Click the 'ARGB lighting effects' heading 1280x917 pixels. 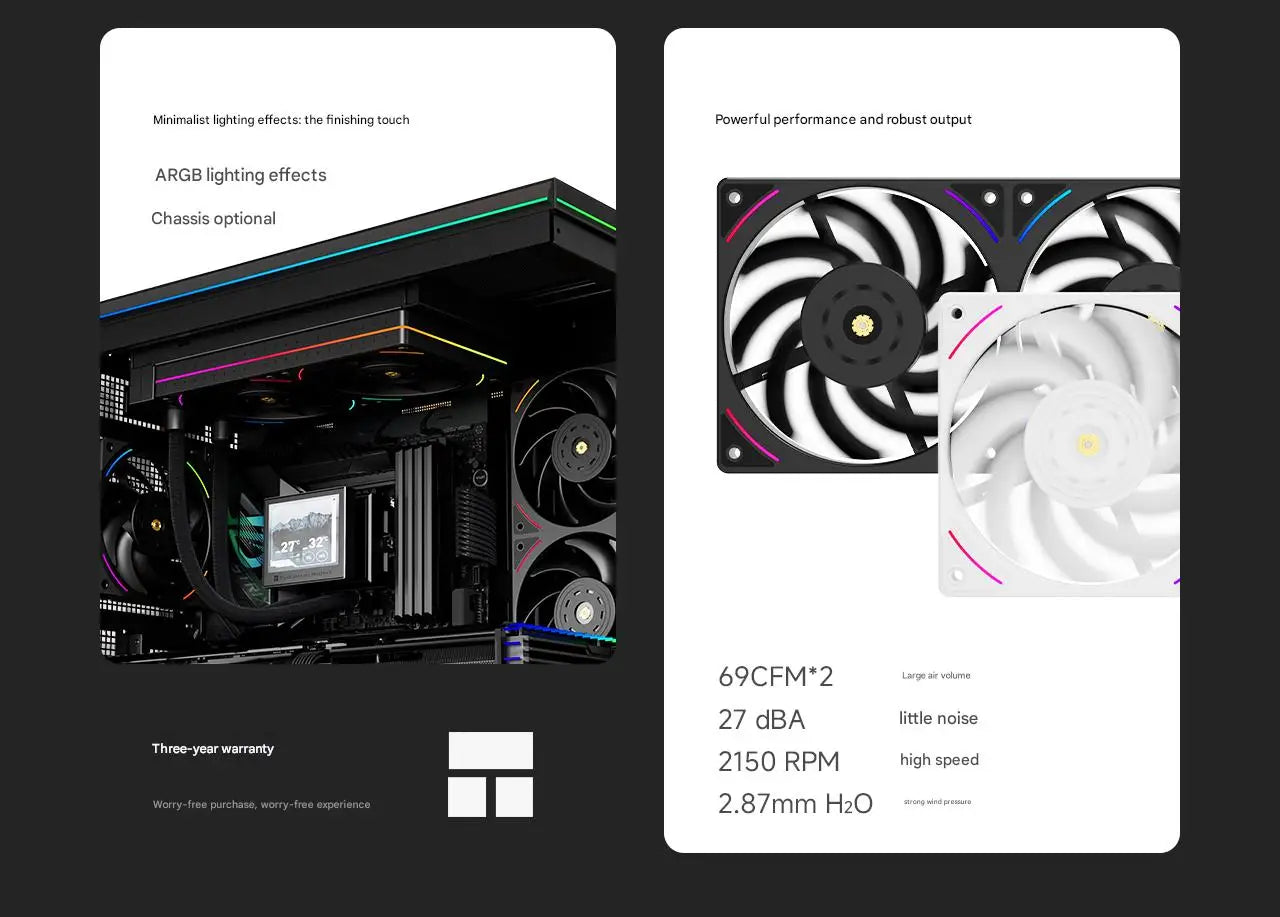click(241, 175)
